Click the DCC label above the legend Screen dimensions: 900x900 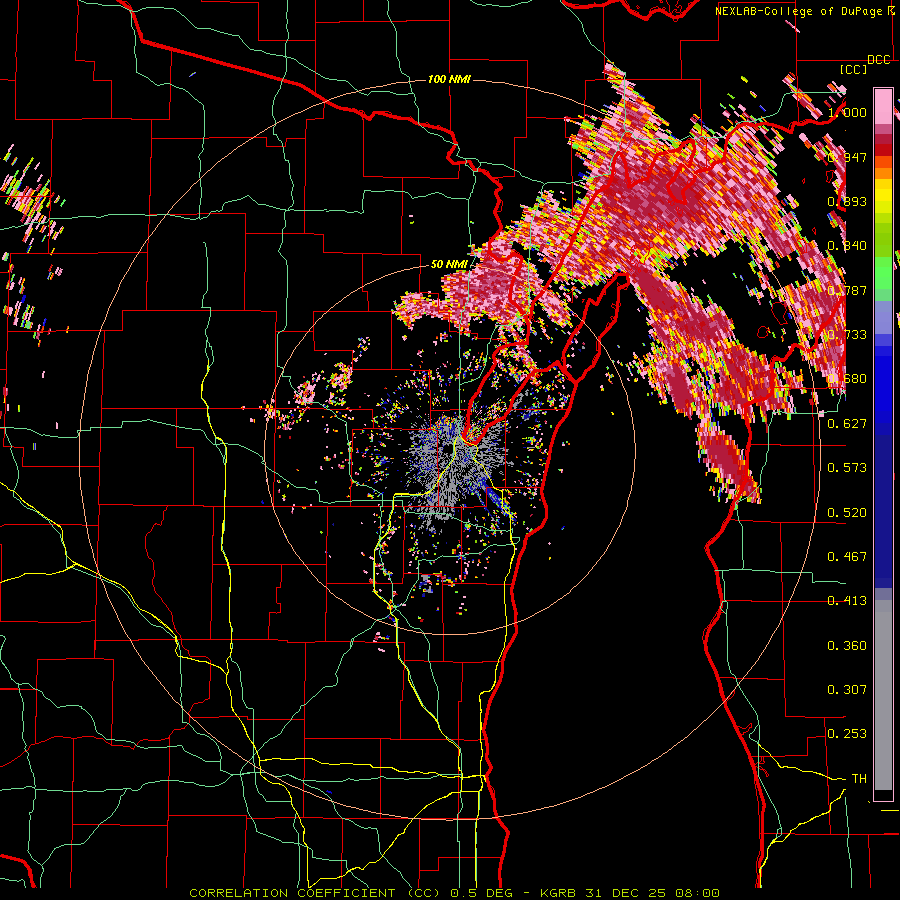click(x=879, y=60)
